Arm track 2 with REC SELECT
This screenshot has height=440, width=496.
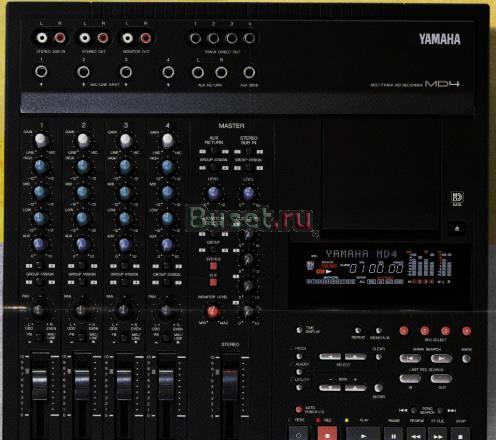tap(424, 331)
